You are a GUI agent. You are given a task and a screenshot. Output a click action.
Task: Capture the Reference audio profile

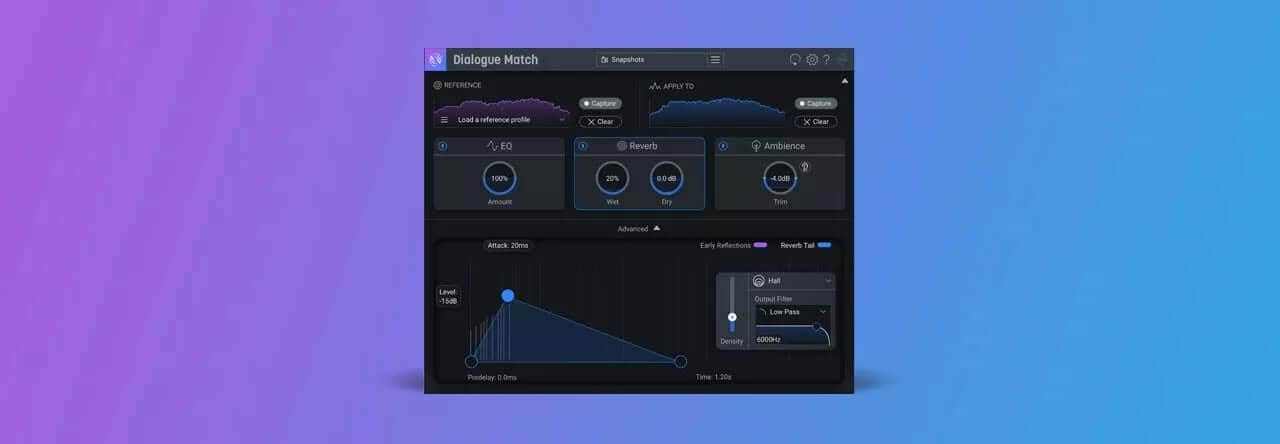600,103
